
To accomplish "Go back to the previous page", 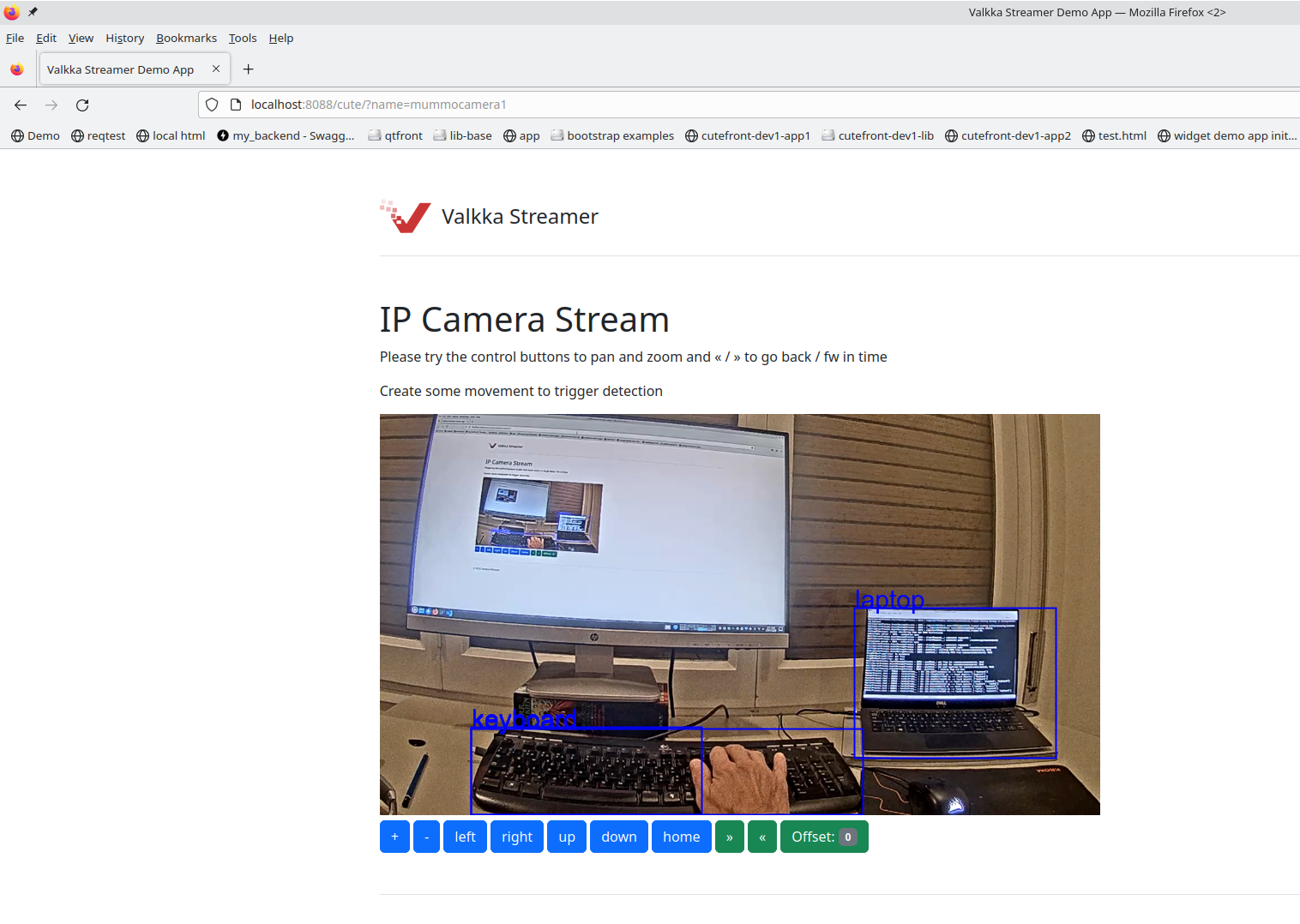I will [x=21, y=105].
